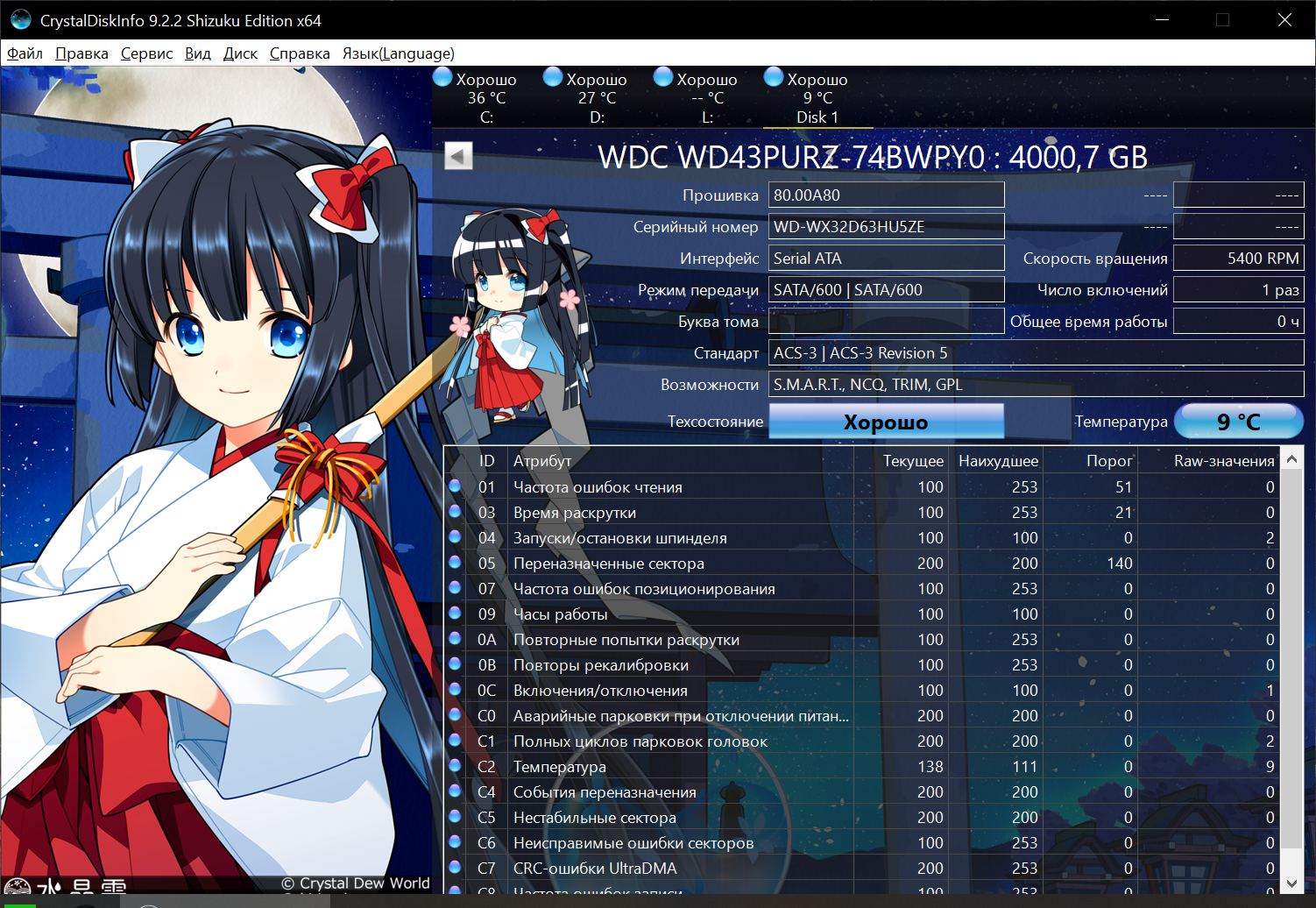Click status orb of attribute 0C row
Image resolution: width=1316 pixels, height=908 pixels.
[x=455, y=689]
